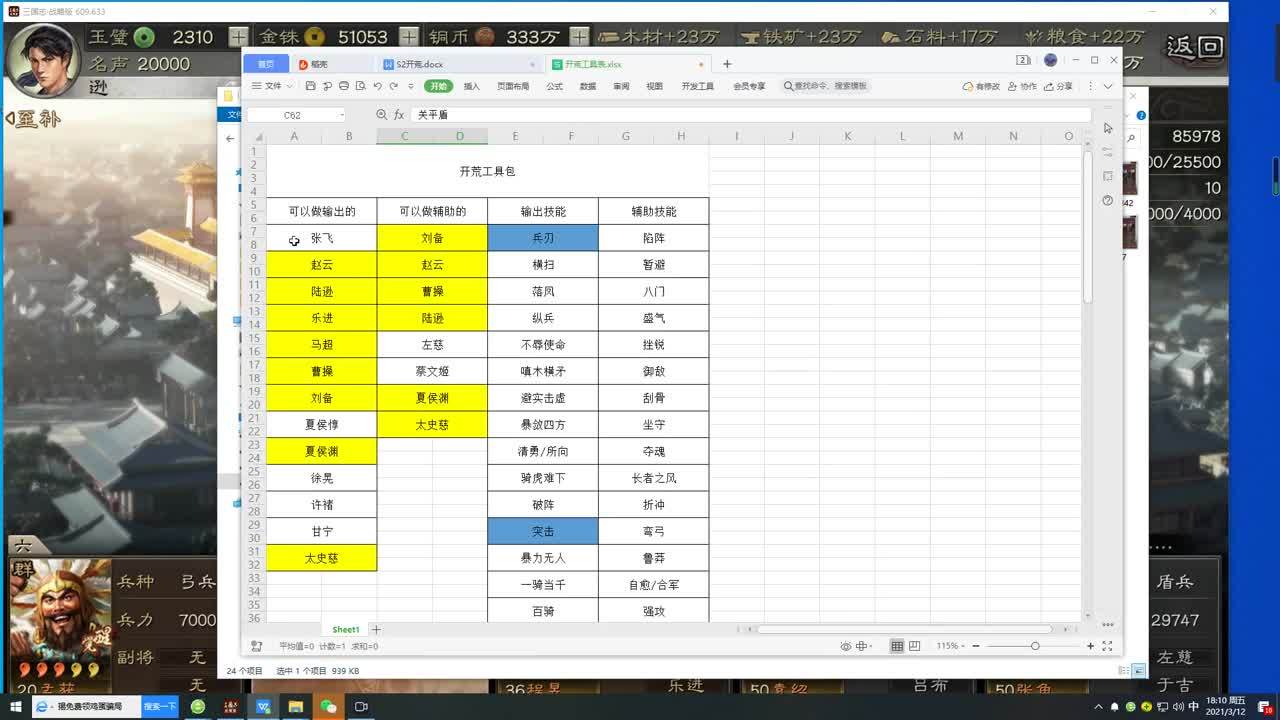Image resolution: width=1280 pixels, height=720 pixels.
Task: Click the 有修改 status button
Action: [x=981, y=86]
